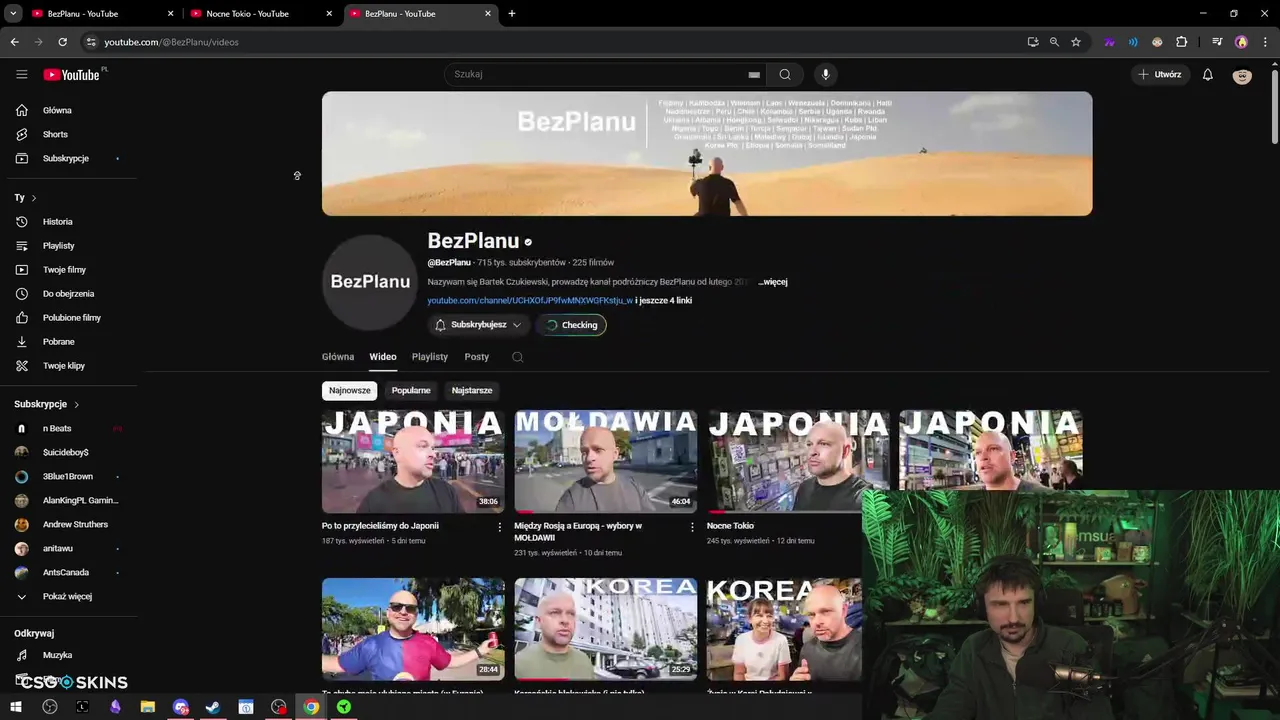This screenshot has height=720, width=1280.
Task: Open the Chrome three-dot menu
Action: (x=1266, y=42)
